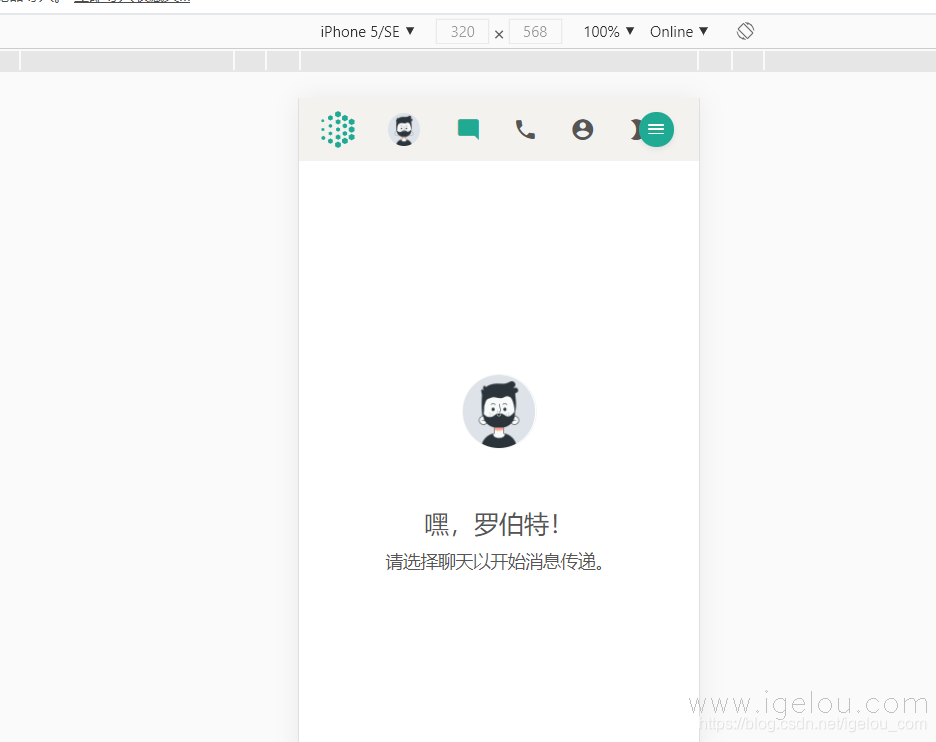Toggle the hamburger navigation drawer

click(x=656, y=129)
